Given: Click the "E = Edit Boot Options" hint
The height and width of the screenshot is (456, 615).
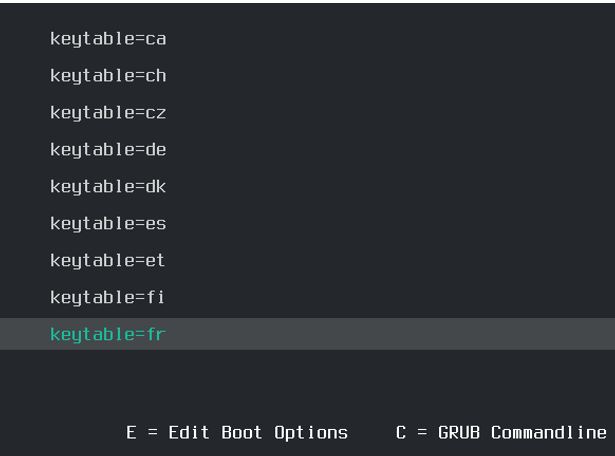Looking at the screenshot, I should (x=237, y=433).
